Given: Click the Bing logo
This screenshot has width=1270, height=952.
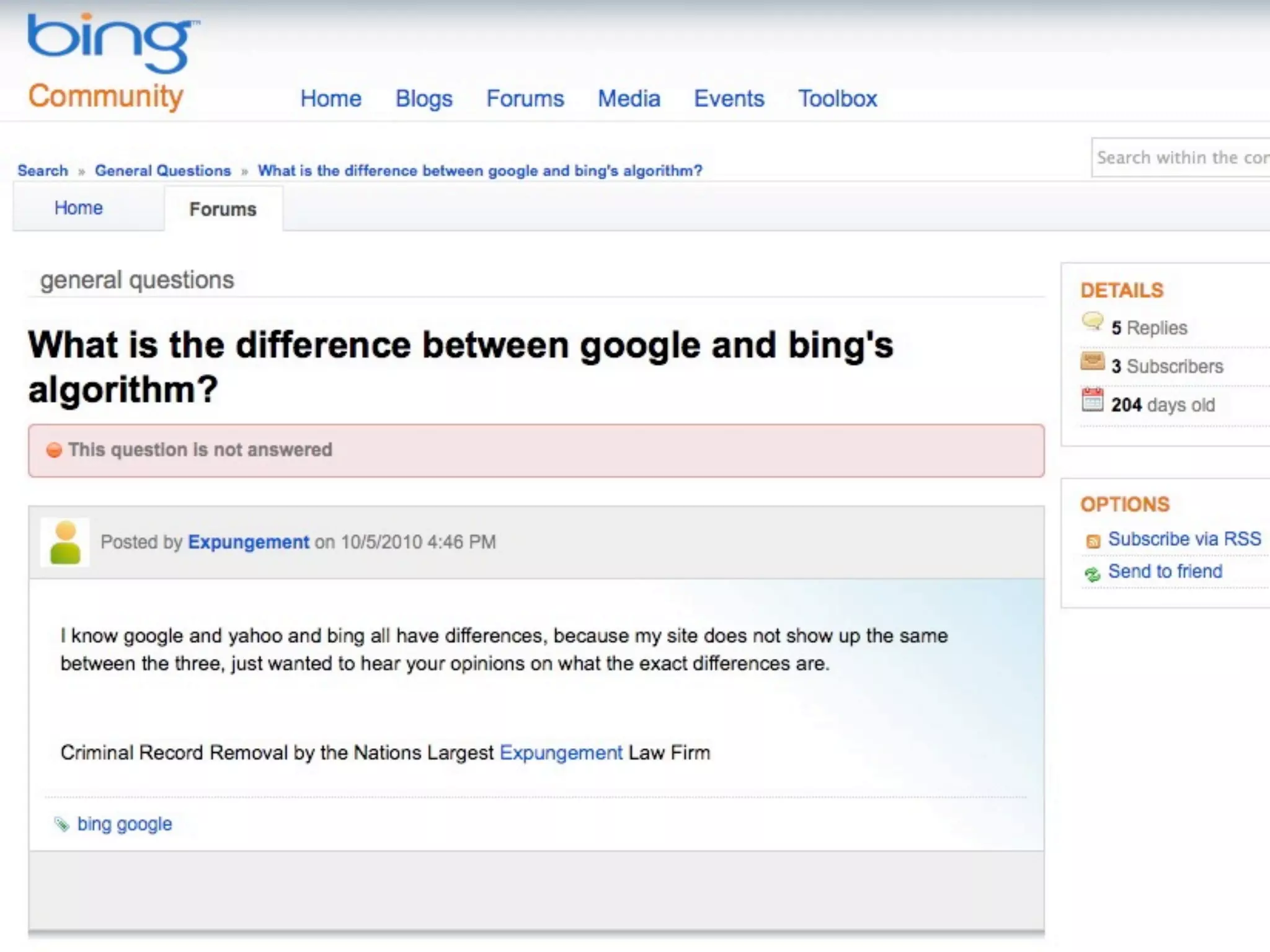Looking at the screenshot, I should (x=112, y=43).
